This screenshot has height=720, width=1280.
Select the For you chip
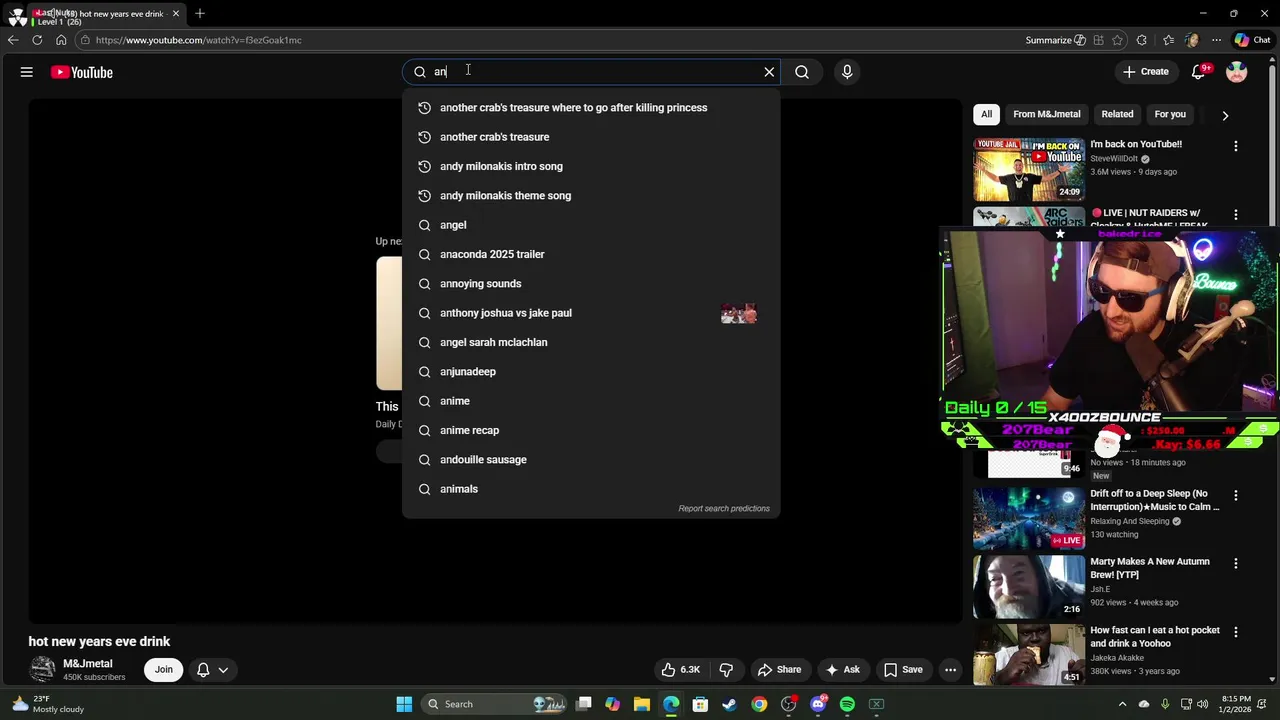coord(1170,114)
